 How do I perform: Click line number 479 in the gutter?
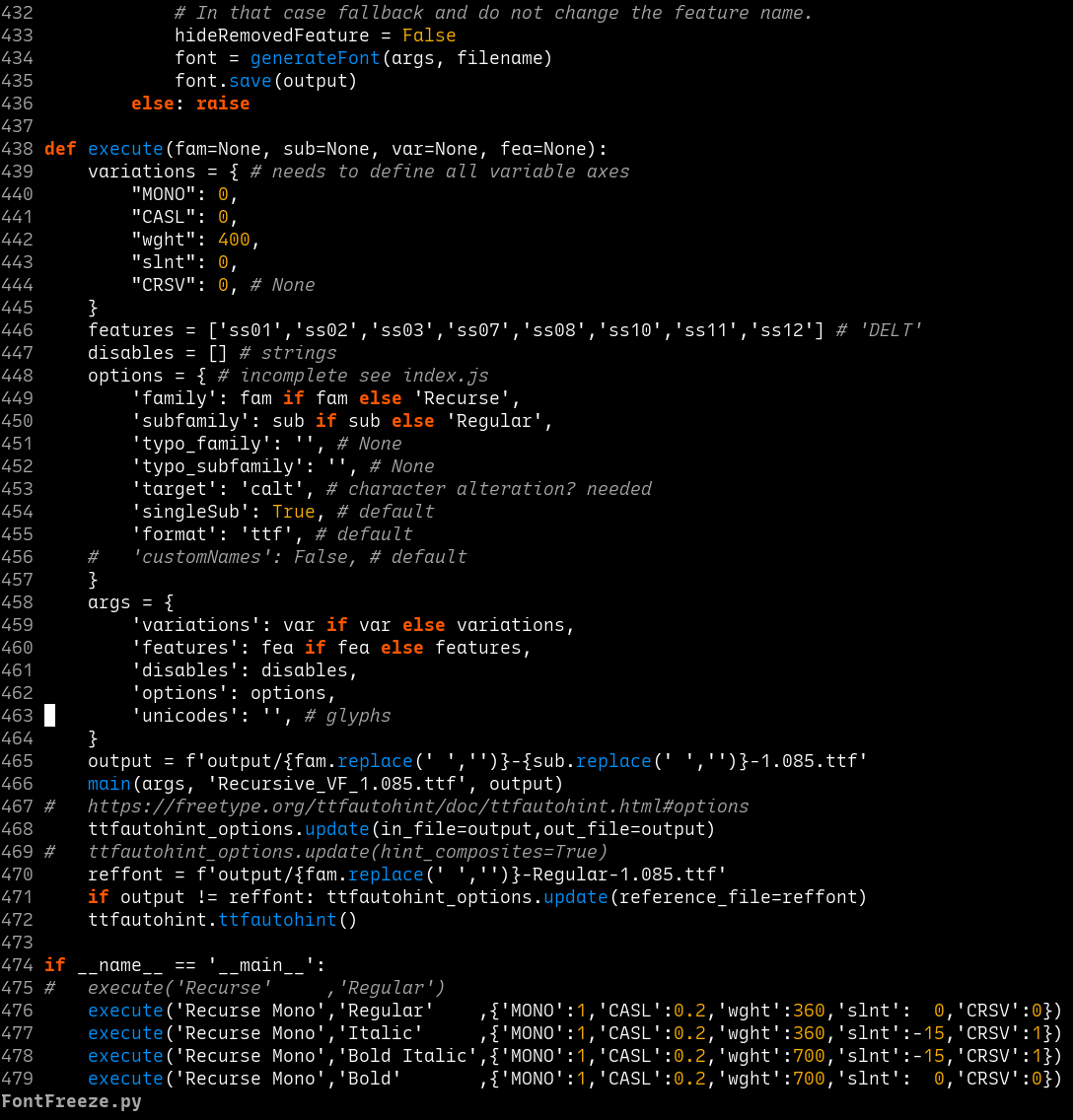(x=17, y=1079)
